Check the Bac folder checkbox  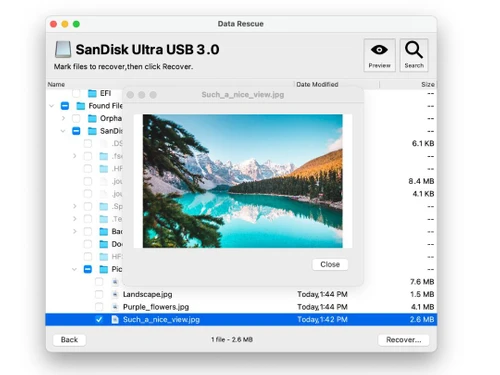click(x=88, y=231)
